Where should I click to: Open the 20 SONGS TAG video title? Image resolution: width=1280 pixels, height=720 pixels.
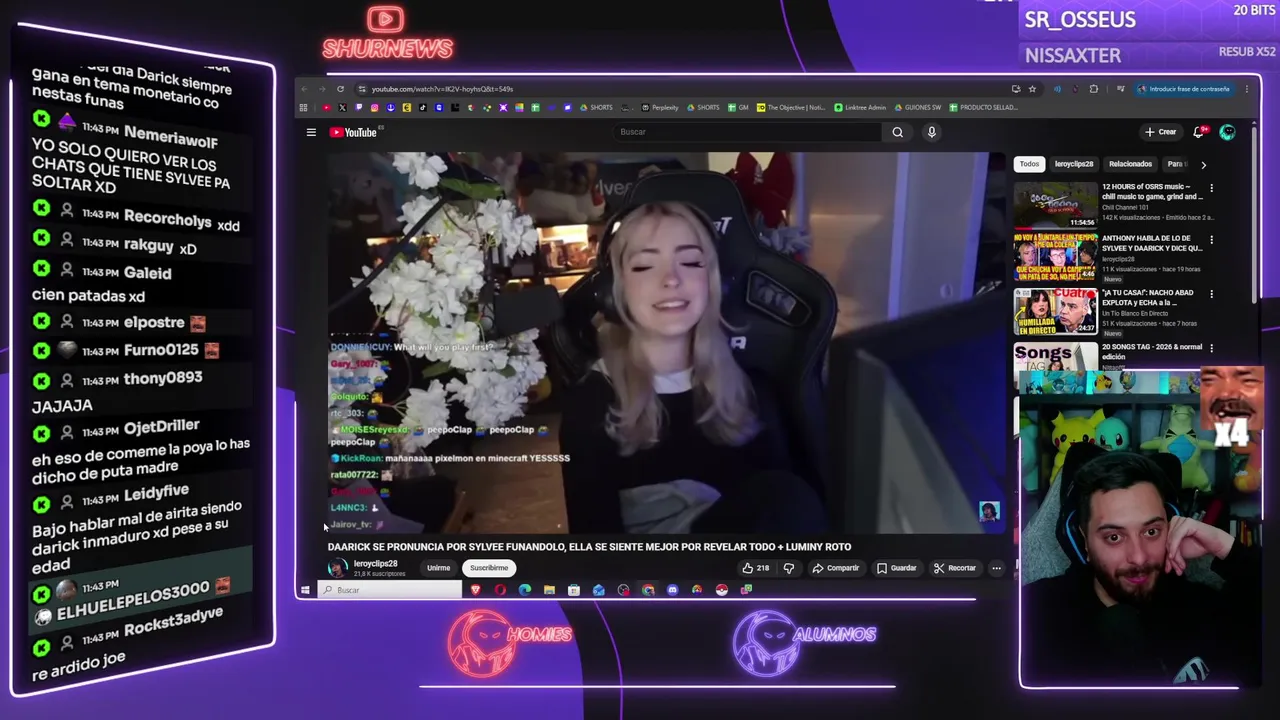(x=1152, y=351)
